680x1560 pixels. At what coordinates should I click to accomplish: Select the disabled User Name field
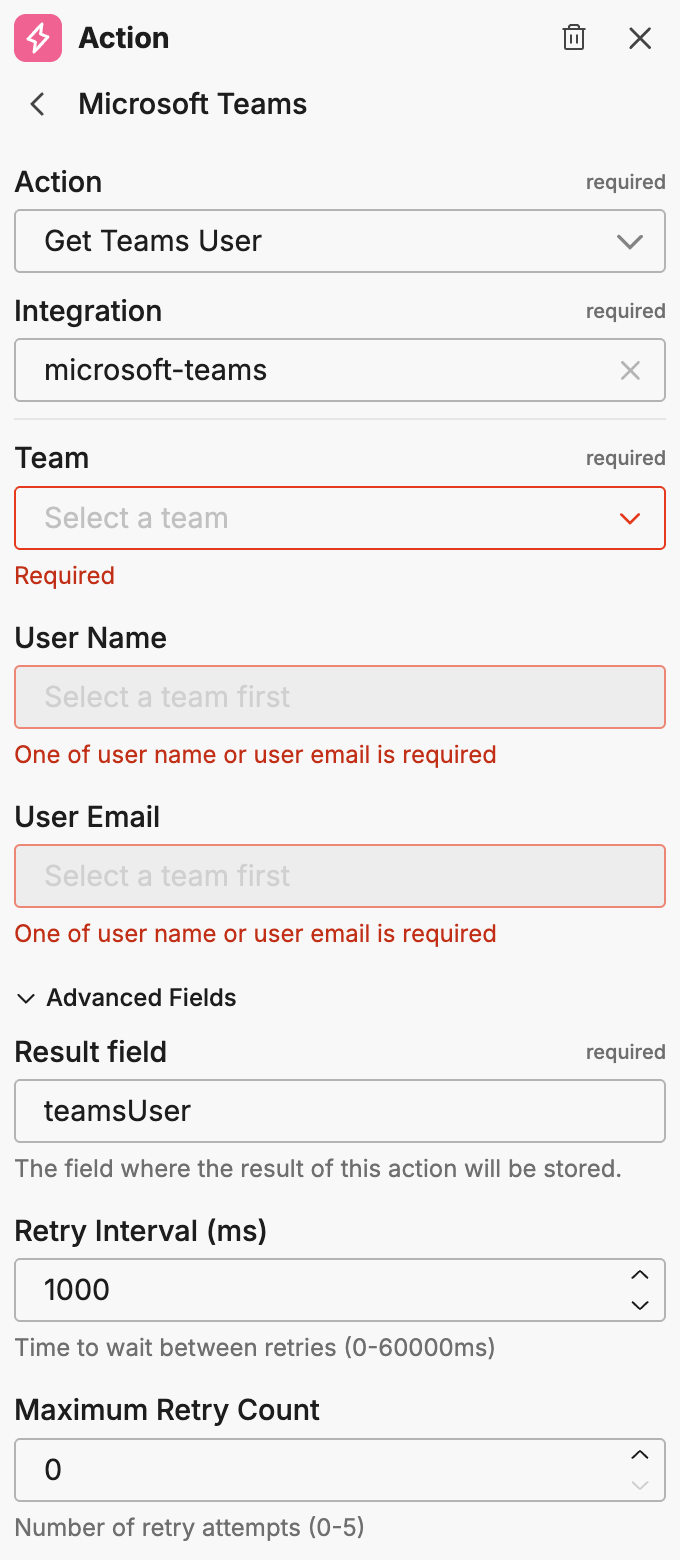point(340,697)
